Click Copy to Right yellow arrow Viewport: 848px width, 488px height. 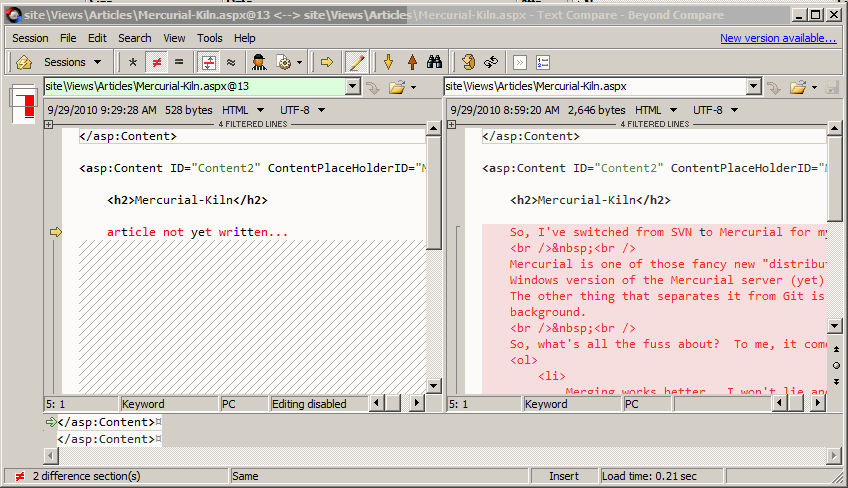coord(327,62)
